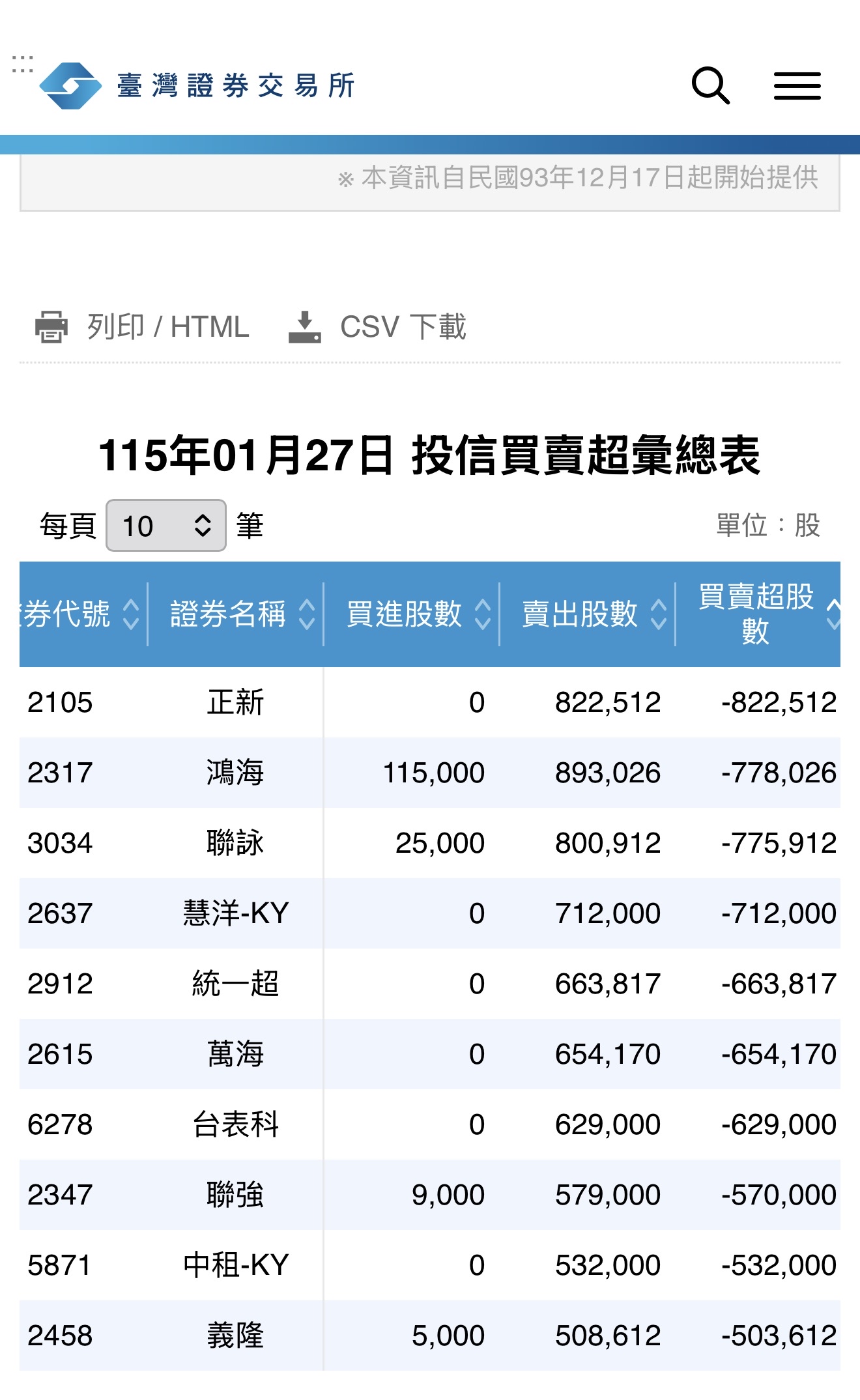The image size is (860, 1400).
Task: Select stock code 2615
Action: [60, 1054]
